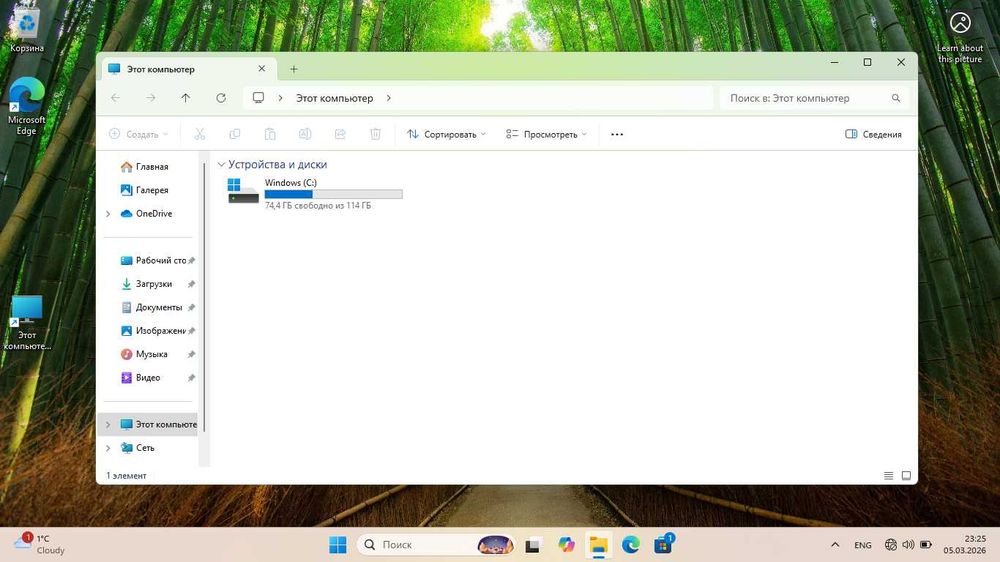
Task: Unpin Музыка using its pin icon
Action: point(191,354)
